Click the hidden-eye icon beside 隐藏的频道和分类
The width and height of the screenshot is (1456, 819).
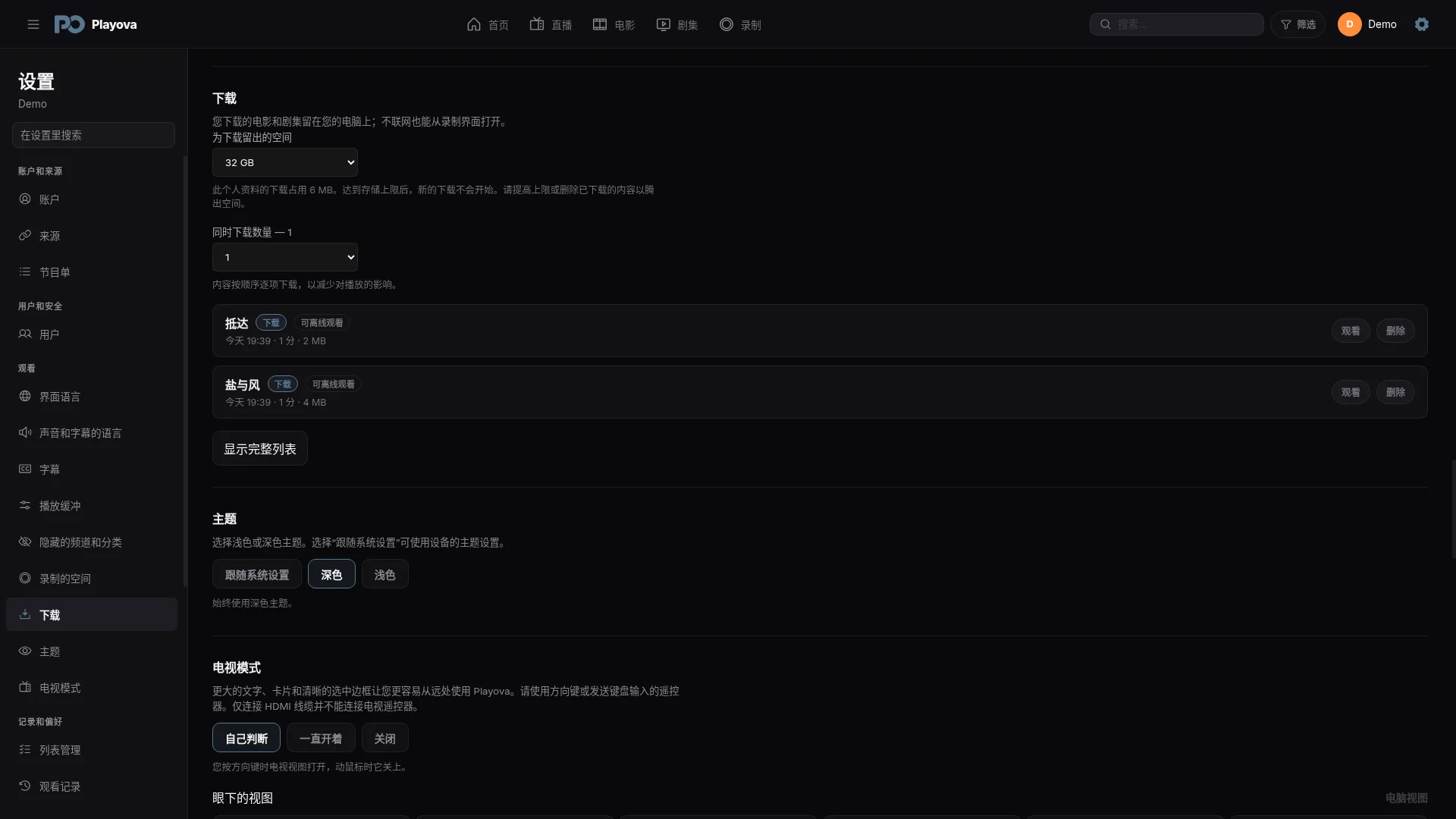point(25,541)
